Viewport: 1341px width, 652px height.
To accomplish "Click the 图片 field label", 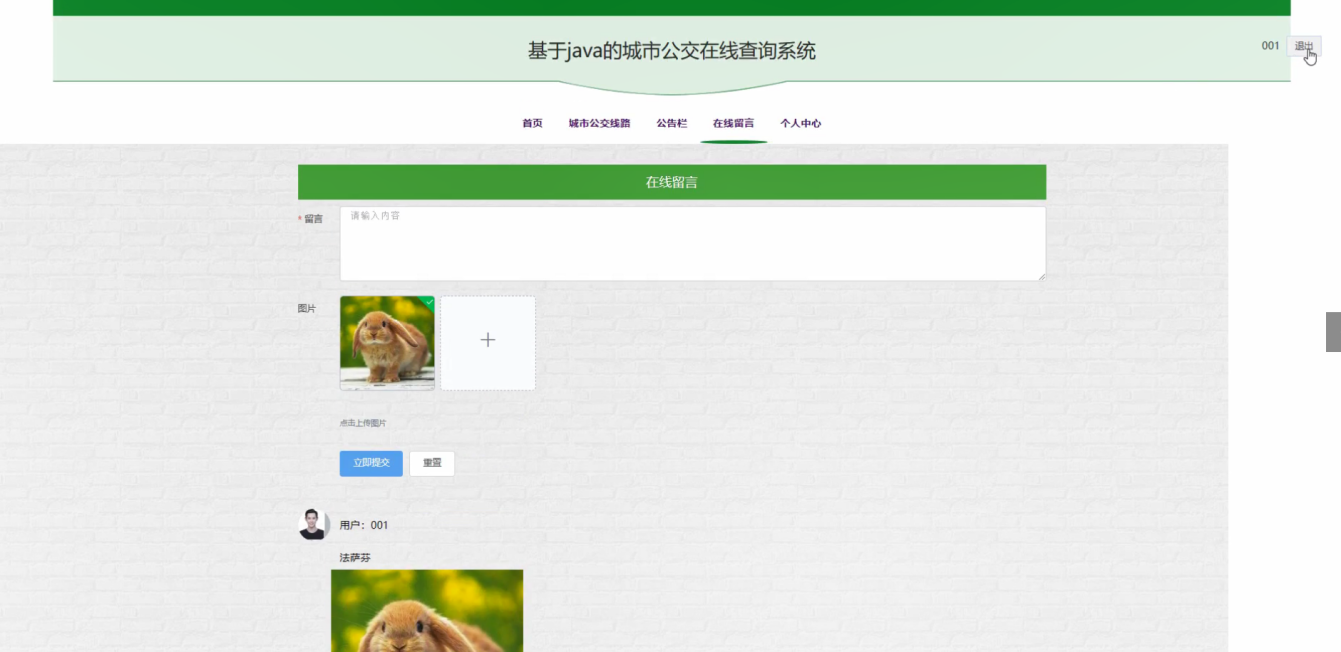I will [307, 308].
